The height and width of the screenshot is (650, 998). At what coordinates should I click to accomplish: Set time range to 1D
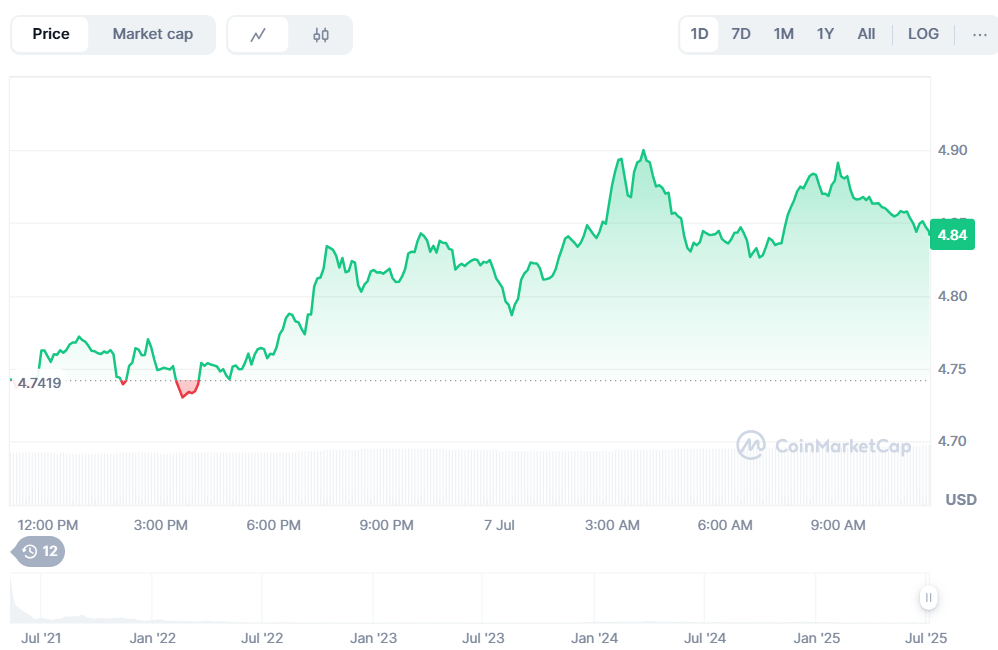point(699,34)
